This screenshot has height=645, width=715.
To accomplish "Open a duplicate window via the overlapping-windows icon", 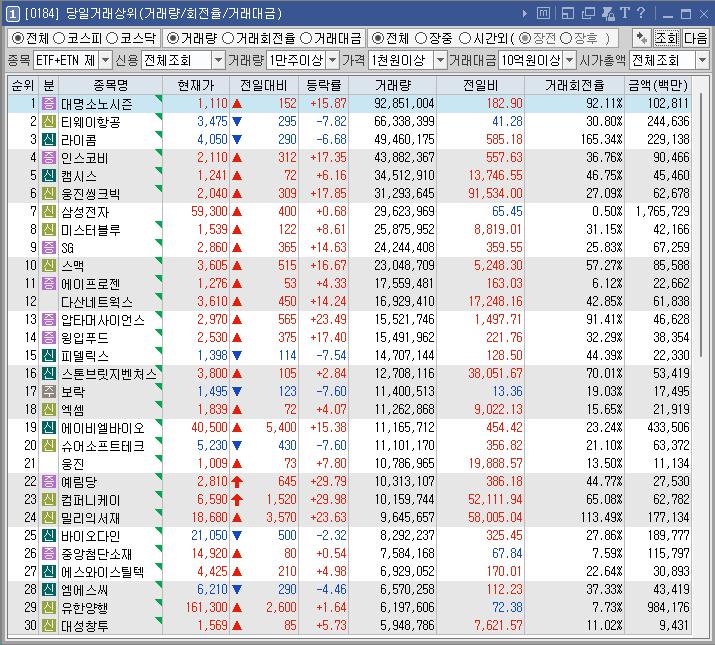I will [588, 14].
